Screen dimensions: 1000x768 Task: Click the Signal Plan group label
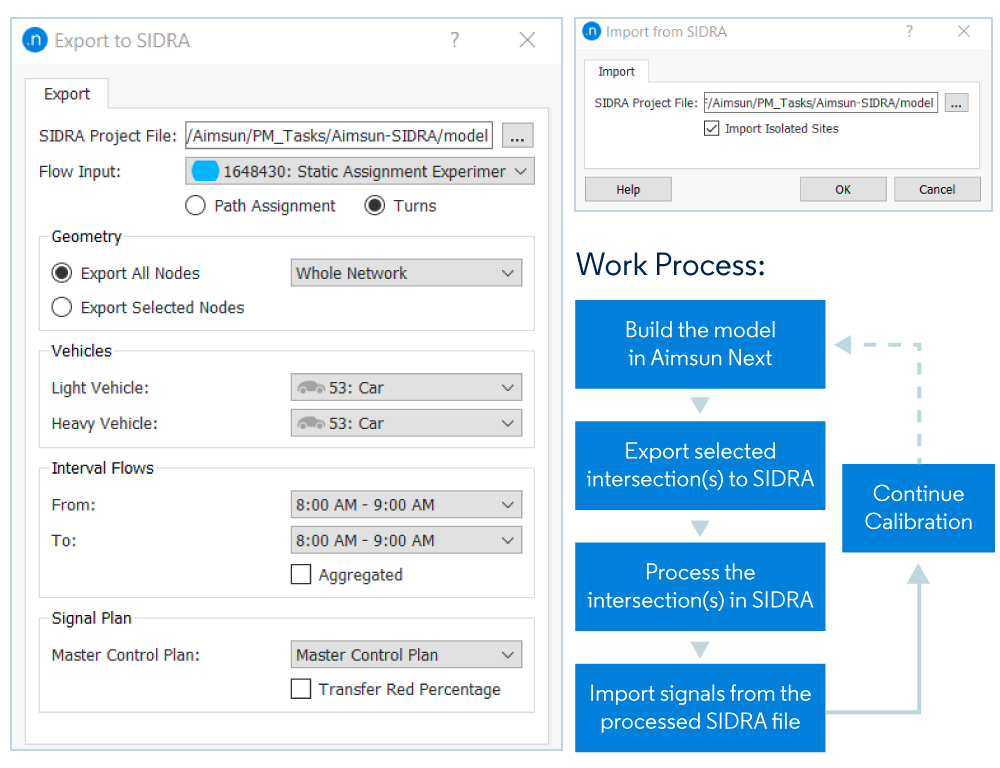92,618
